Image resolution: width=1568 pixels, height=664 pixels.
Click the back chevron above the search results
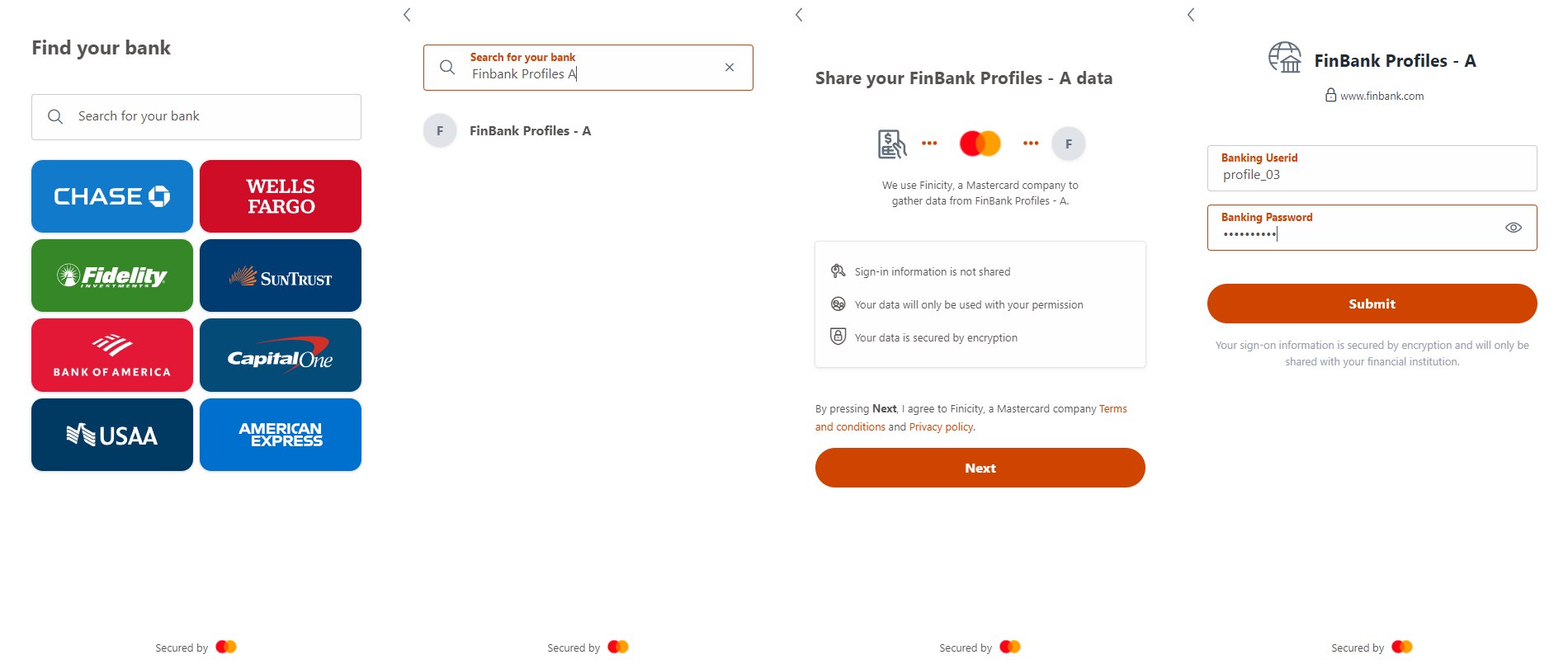(x=407, y=14)
